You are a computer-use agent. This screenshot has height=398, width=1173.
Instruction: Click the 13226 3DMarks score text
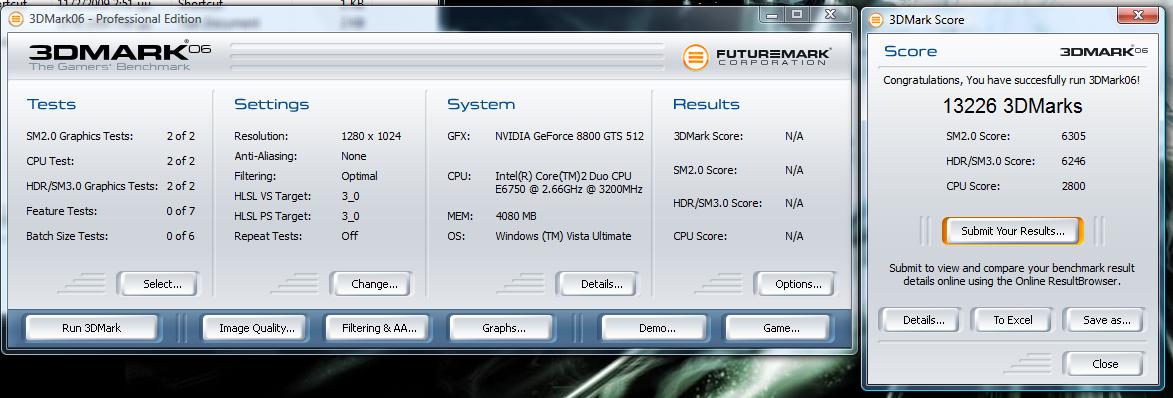coord(1012,105)
